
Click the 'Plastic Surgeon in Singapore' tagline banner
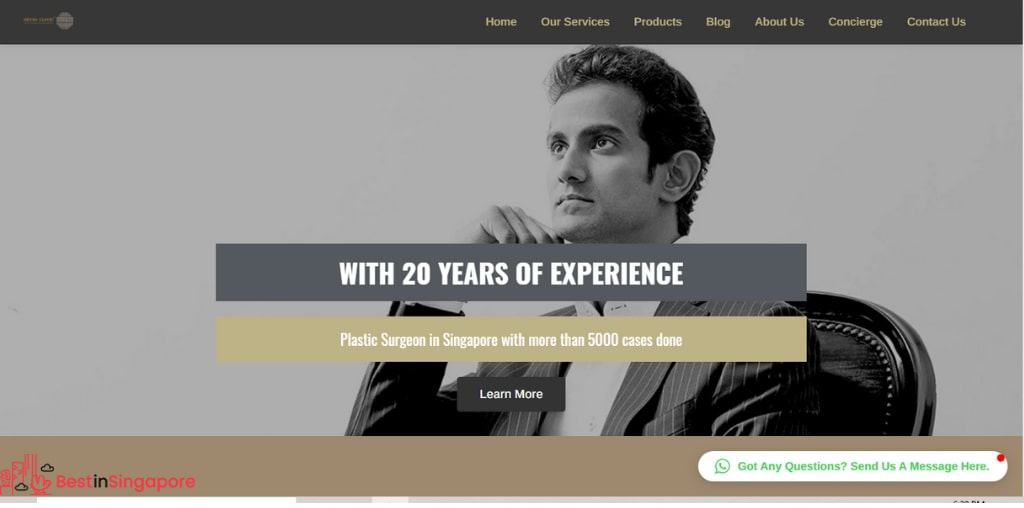[511, 340]
